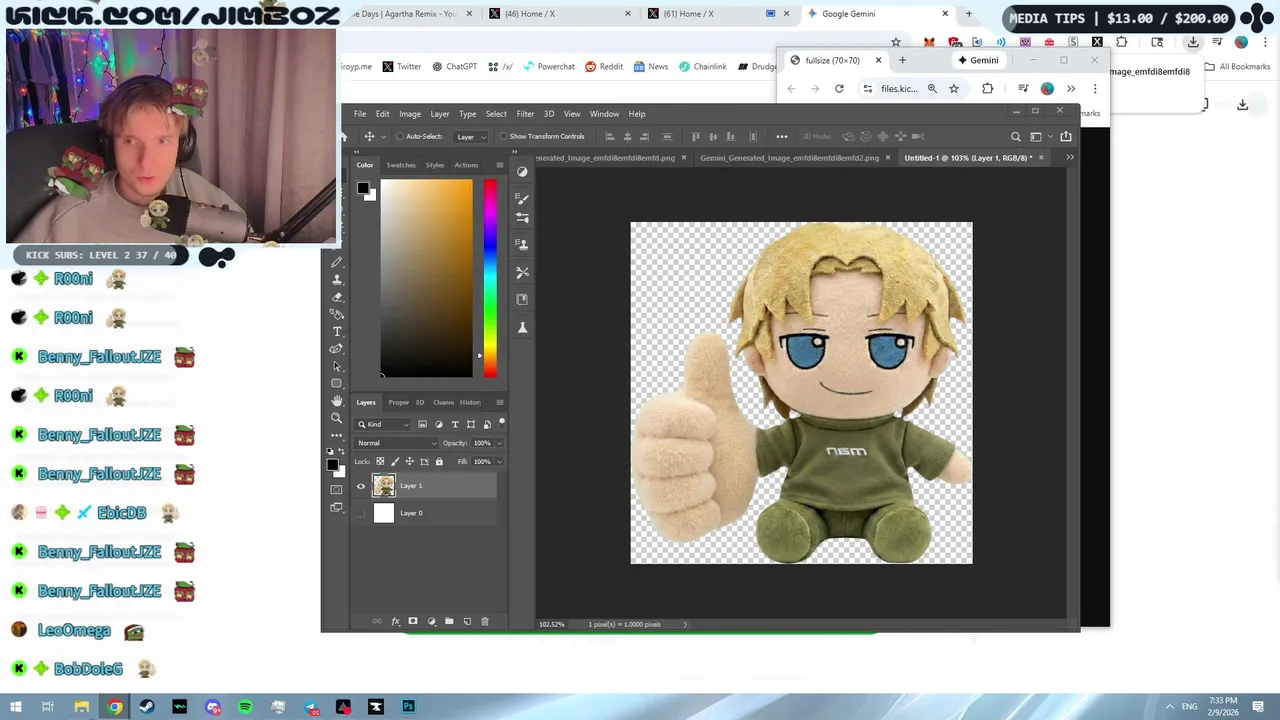Open the Opacity slider dropdown arrow
1280x720 pixels.
tap(499, 443)
